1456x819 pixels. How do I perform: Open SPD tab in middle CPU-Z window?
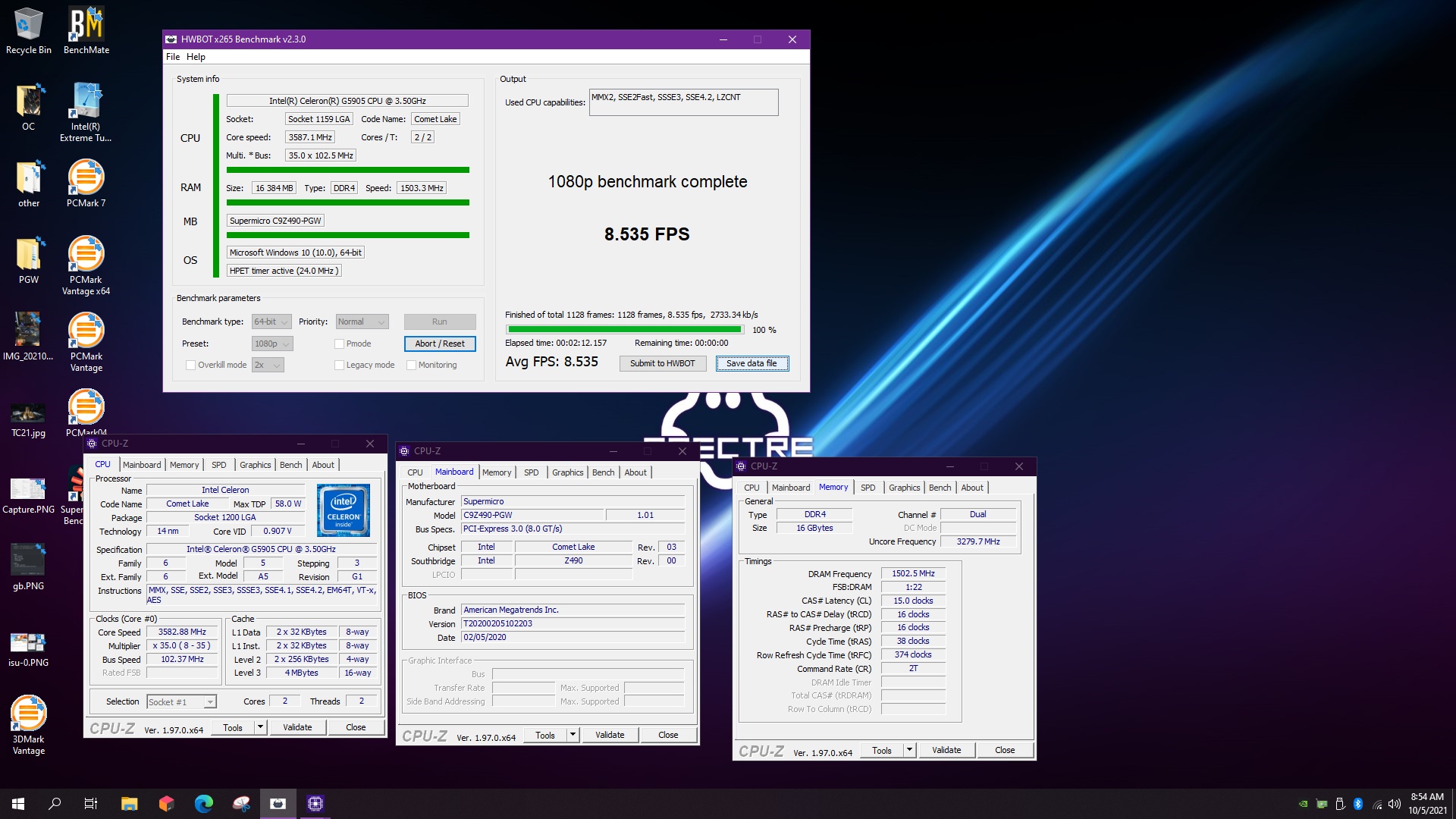click(x=531, y=472)
